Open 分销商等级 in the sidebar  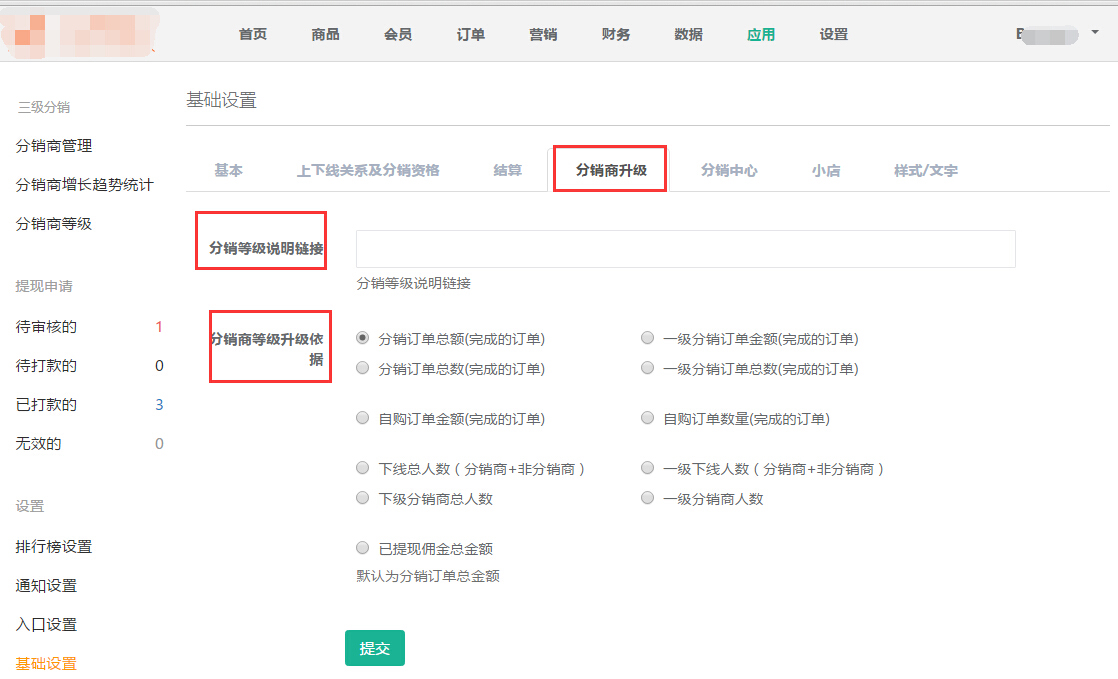[x=54, y=224]
